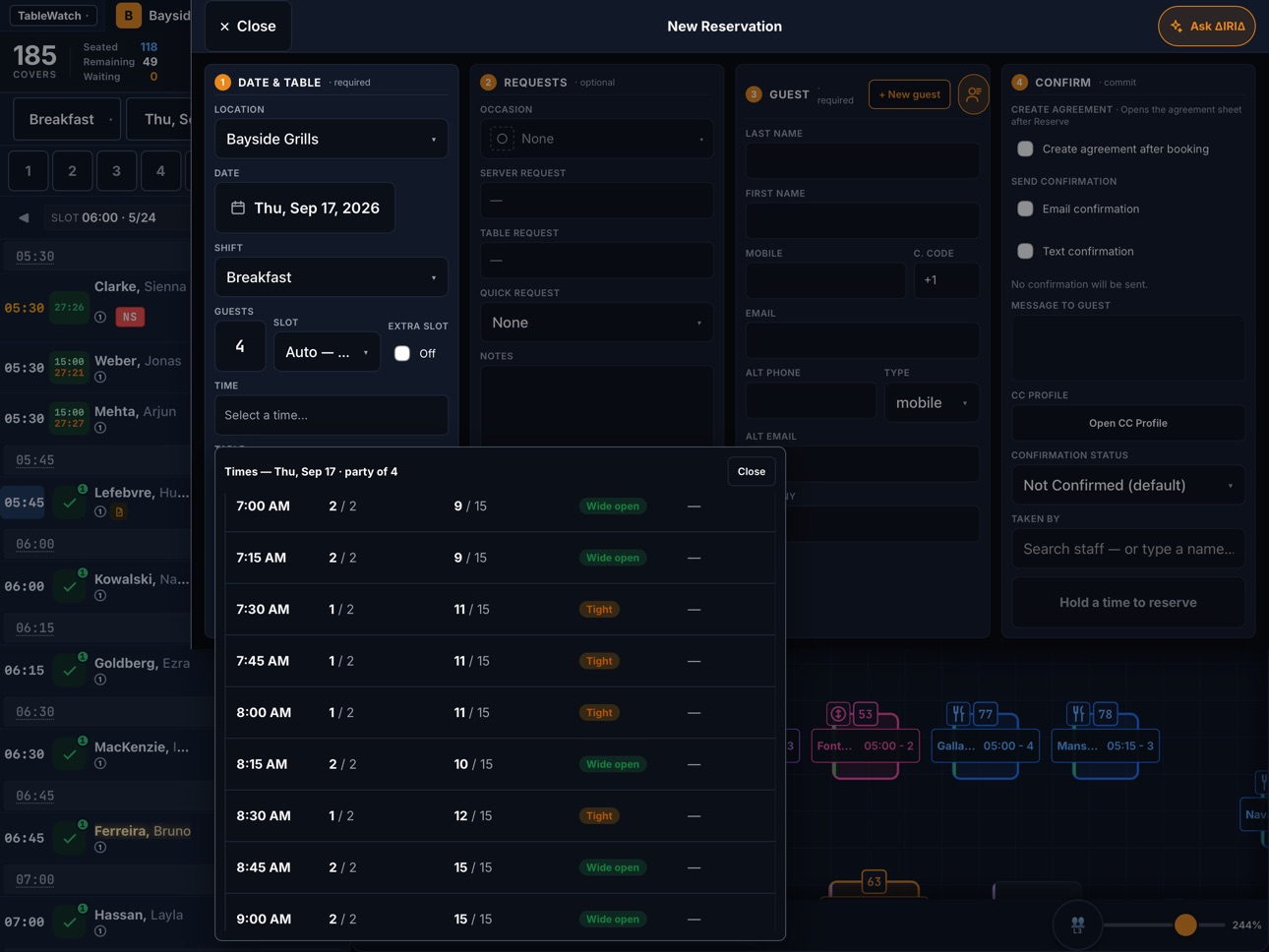Click the sparkle icon on Ask AIRIA
Screen dimensions: 1269x952
(x=1177, y=27)
